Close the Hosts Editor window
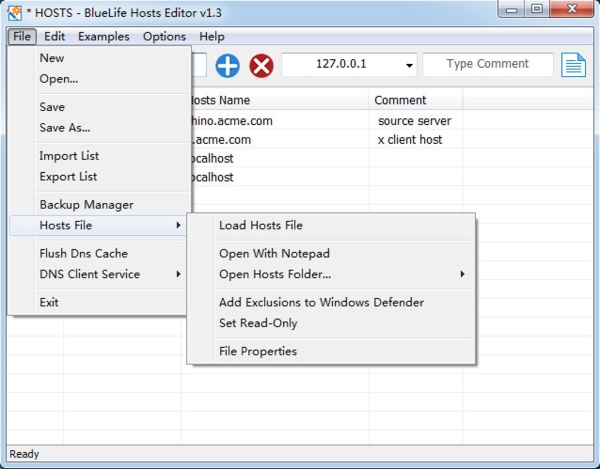This screenshot has width=600, height=469. pyautogui.click(x=572, y=9)
